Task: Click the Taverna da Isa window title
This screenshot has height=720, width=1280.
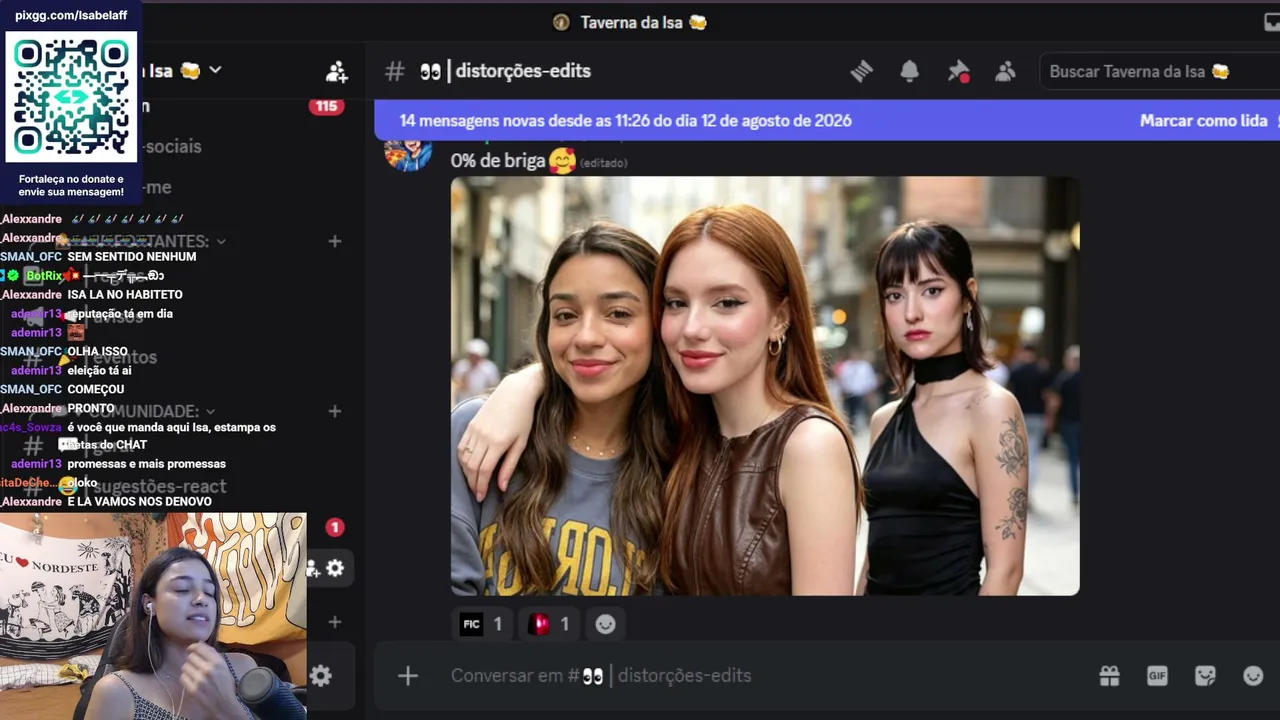Action: click(630, 22)
